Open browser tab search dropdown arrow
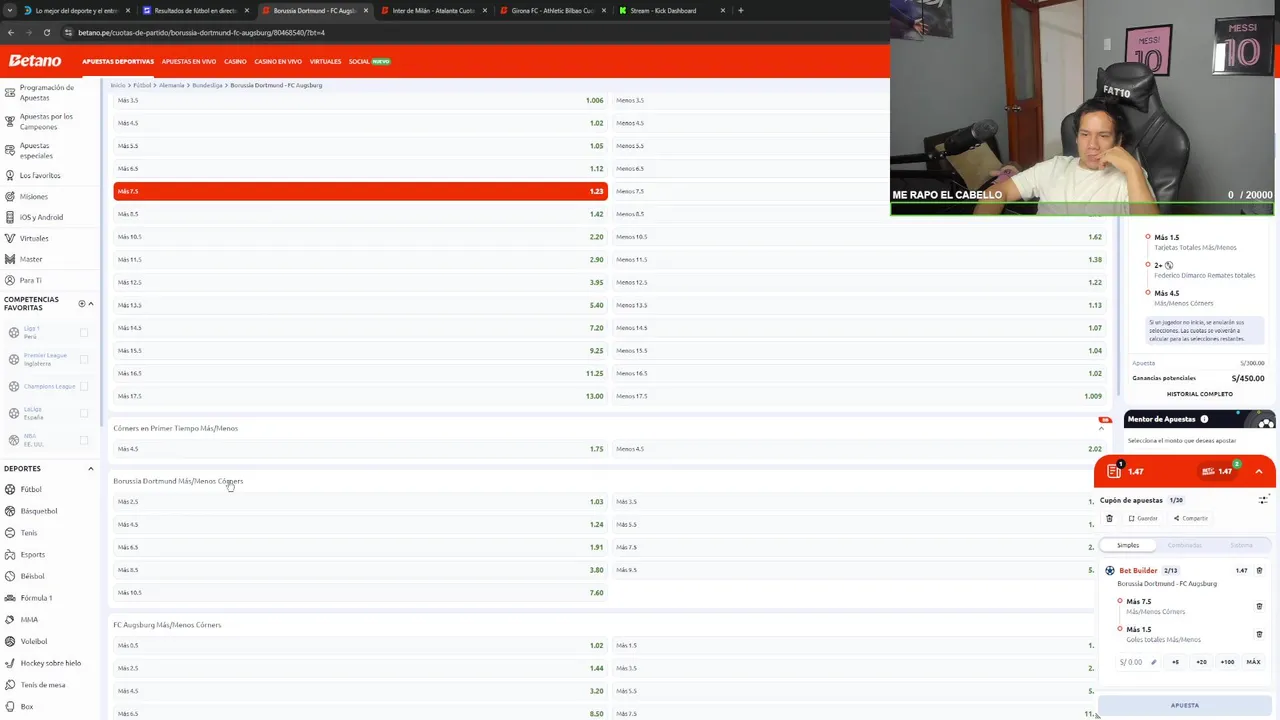This screenshot has height=720, width=1280. [11, 10]
